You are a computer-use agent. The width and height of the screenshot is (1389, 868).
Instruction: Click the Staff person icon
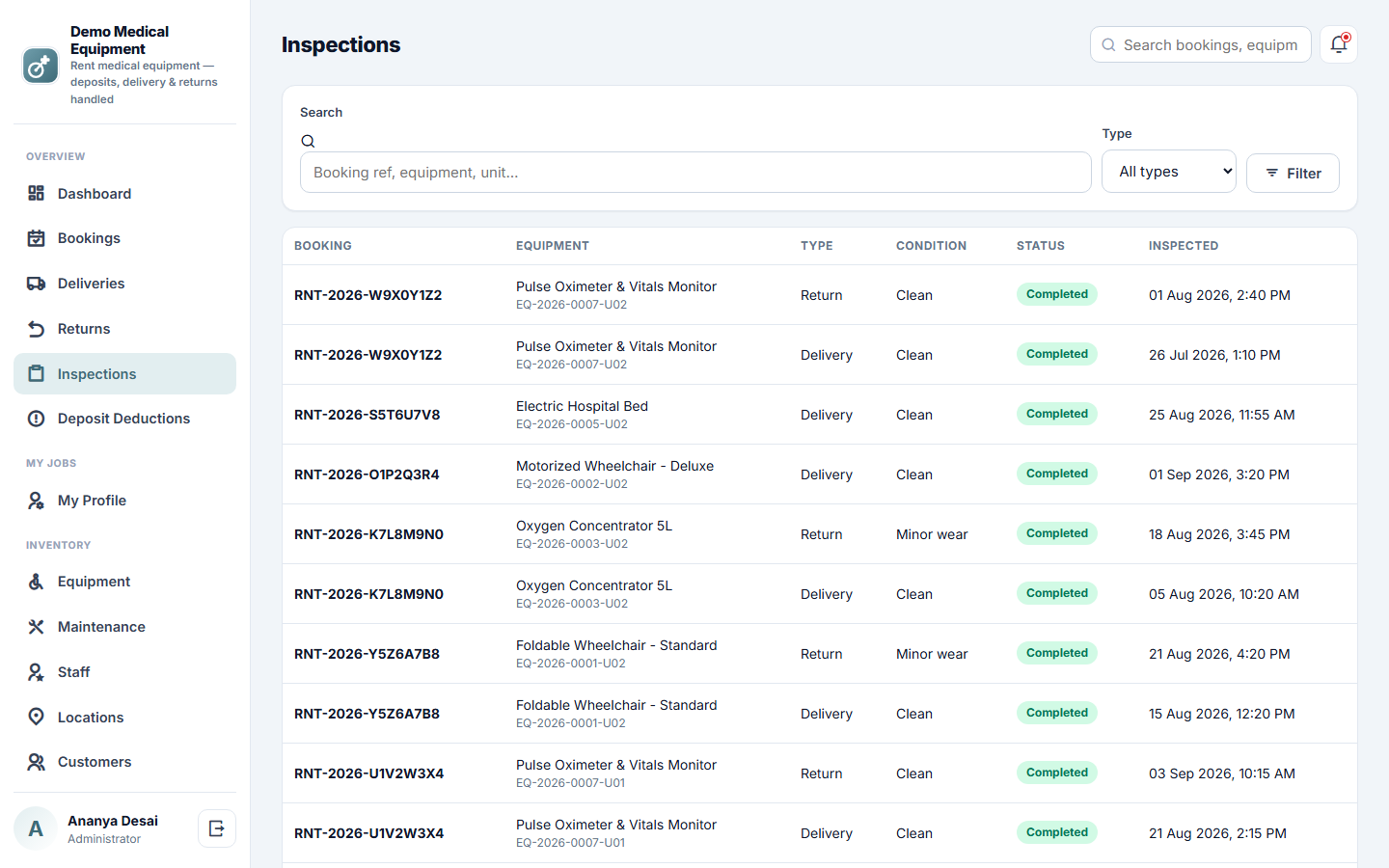[x=36, y=672]
